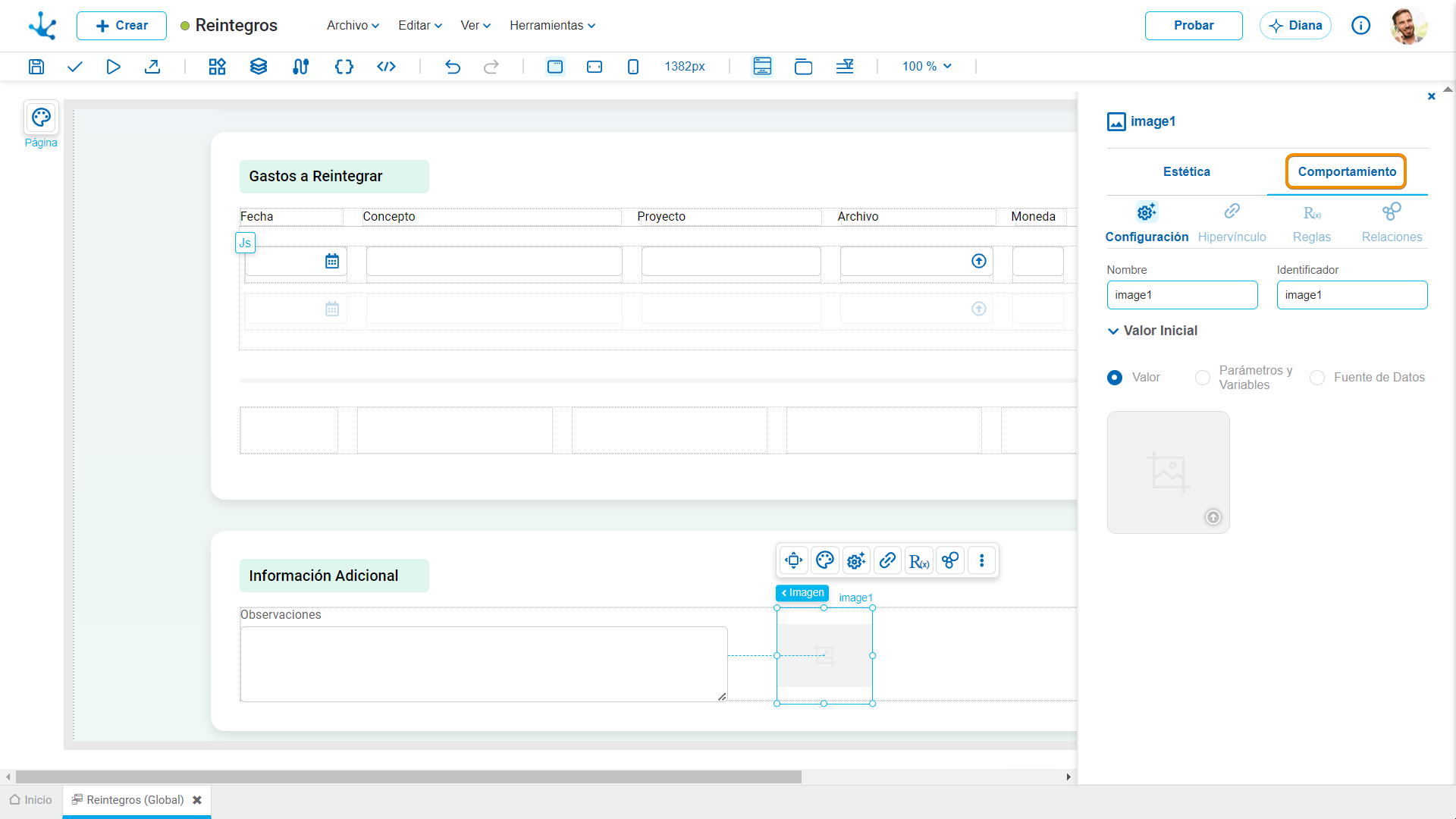
Task: Open the three-dot more options icon
Action: click(982, 561)
